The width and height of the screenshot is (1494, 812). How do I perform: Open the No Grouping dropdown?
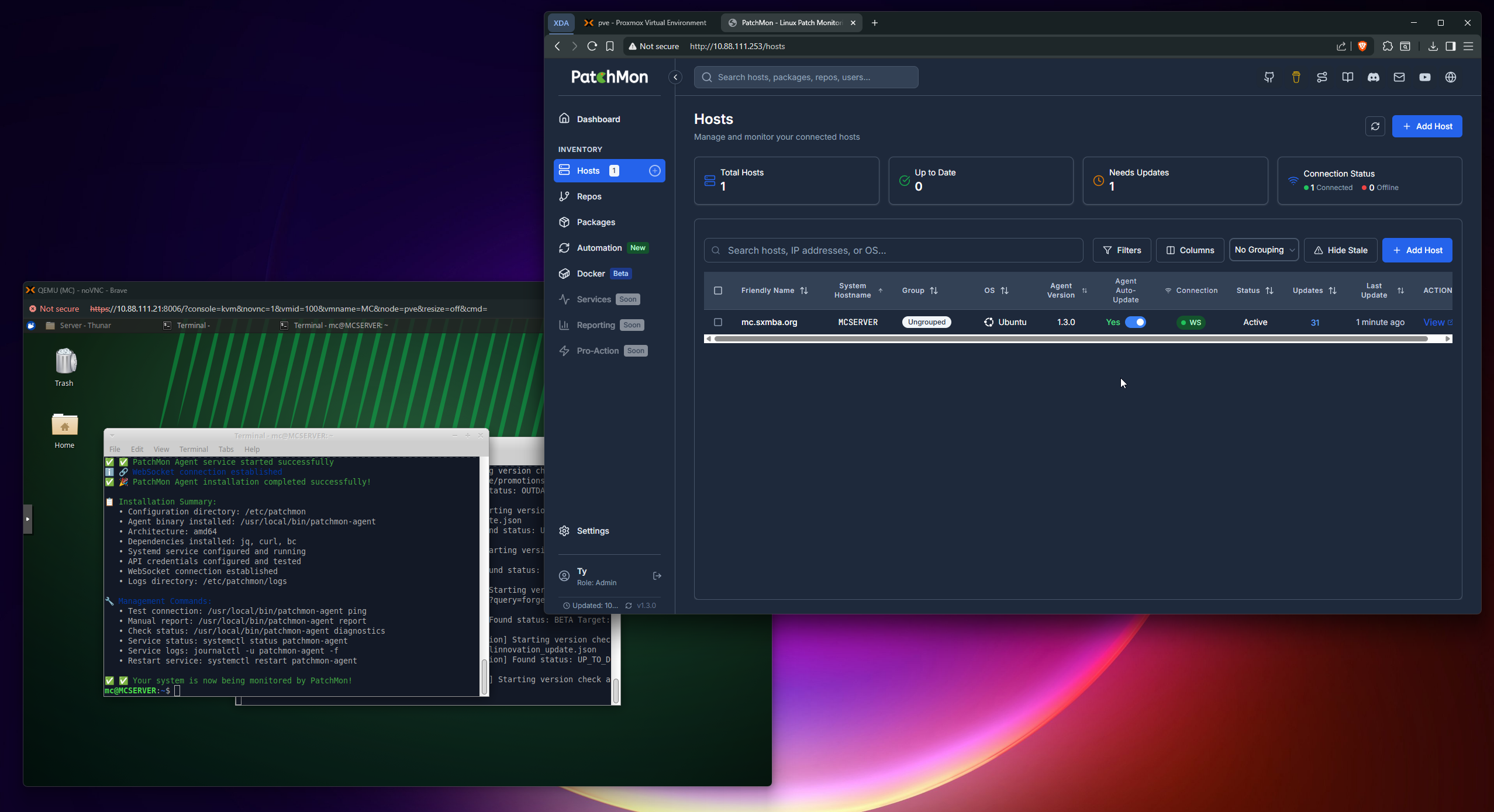tap(1264, 250)
